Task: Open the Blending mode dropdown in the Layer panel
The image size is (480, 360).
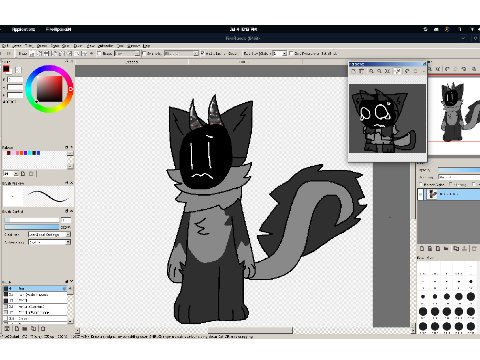Action: [459, 177]
